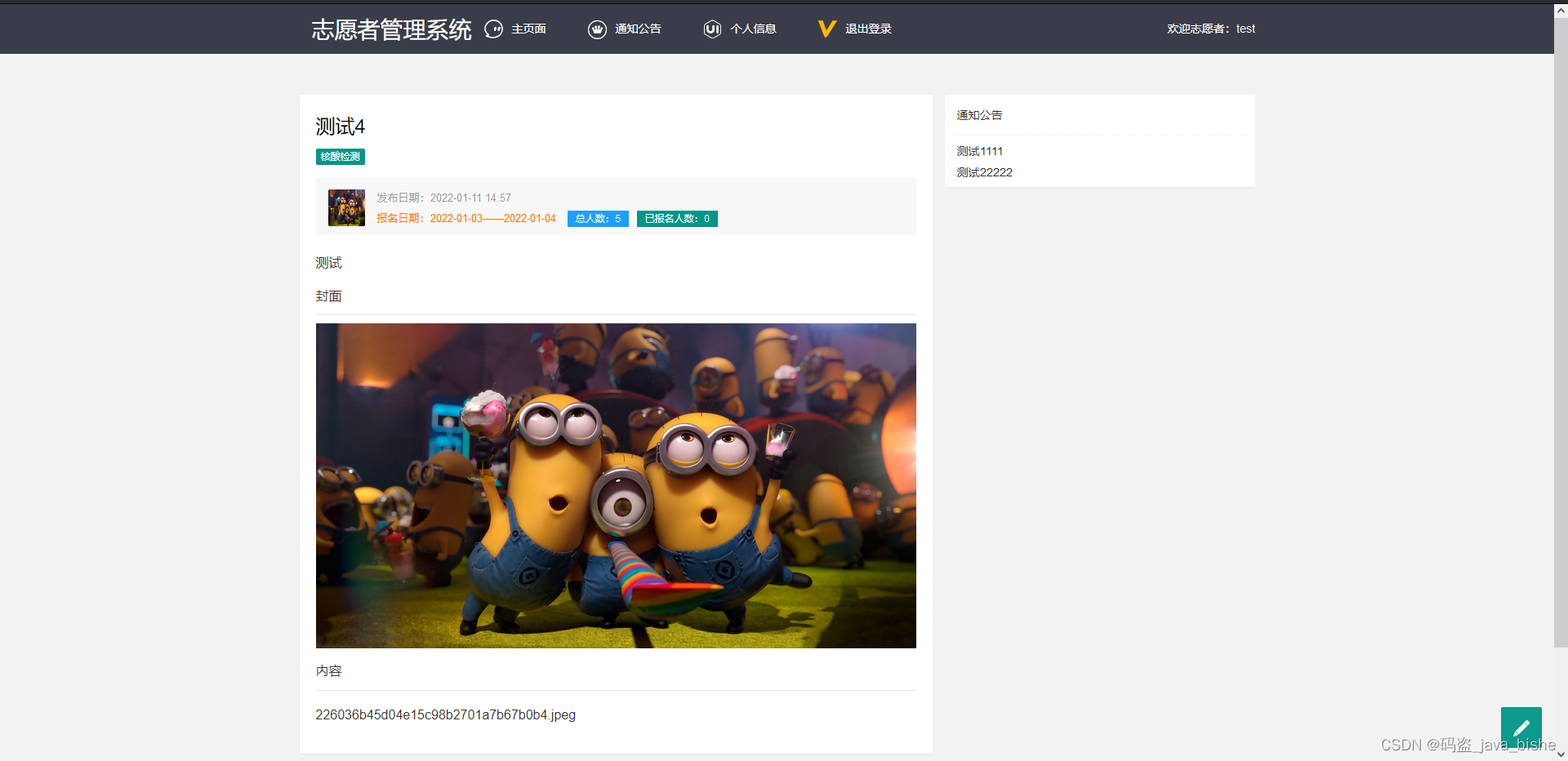Image resolution: width=1568 pixels, height=761 pixels.
Task: Click the 报名日期 2022-01-03——2022-01-04 text
Action: click(465, 218)
